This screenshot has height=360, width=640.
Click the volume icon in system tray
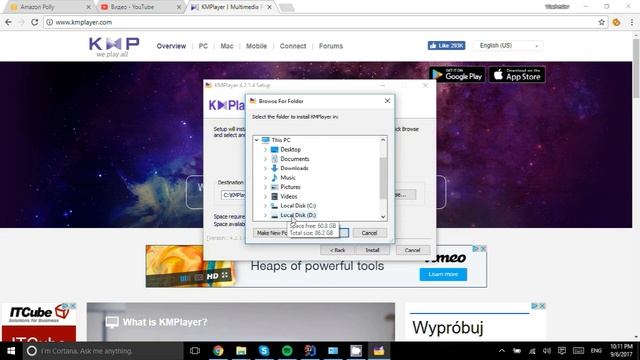547,351
